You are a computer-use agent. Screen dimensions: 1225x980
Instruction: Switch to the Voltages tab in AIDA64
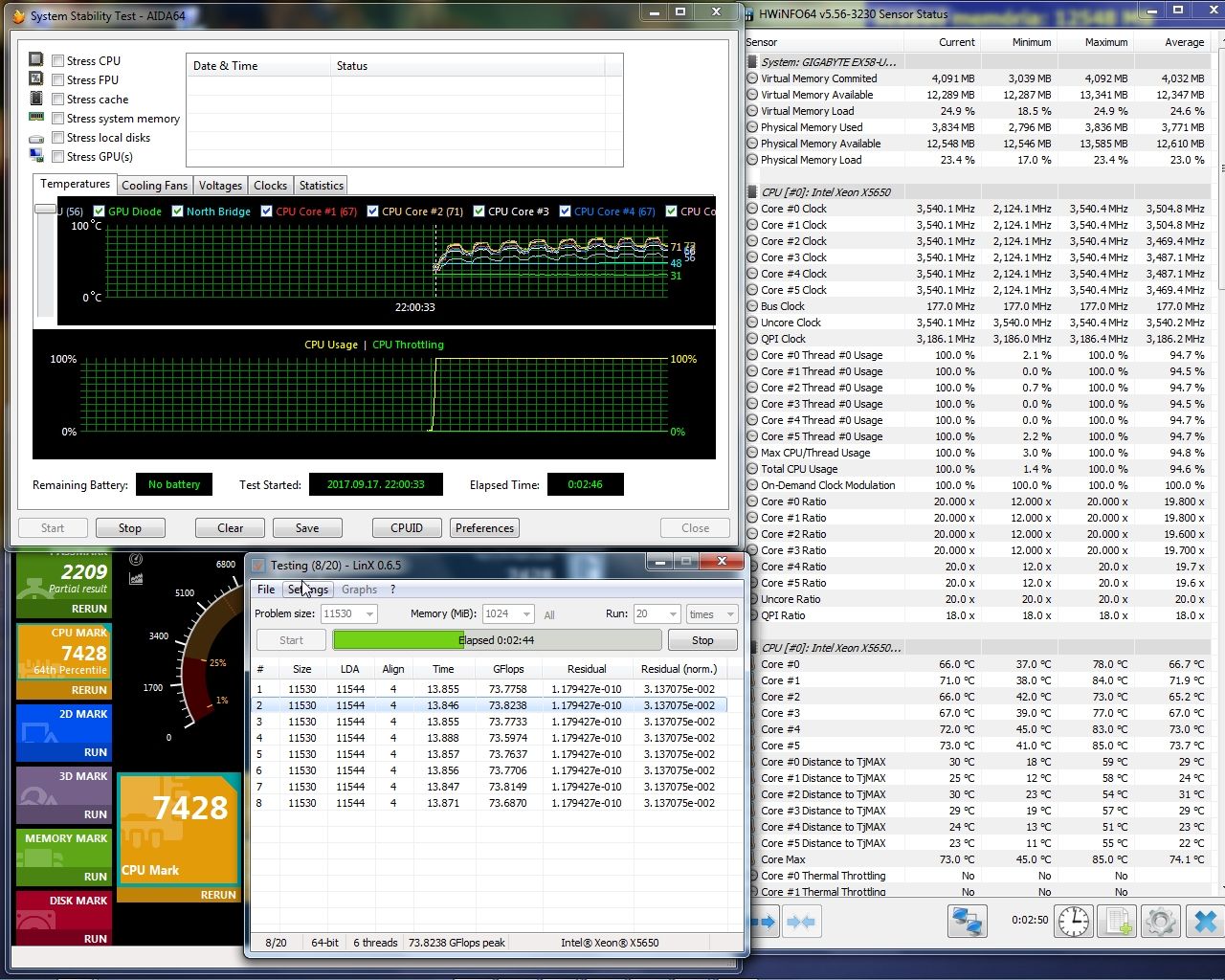coord(220,186)
